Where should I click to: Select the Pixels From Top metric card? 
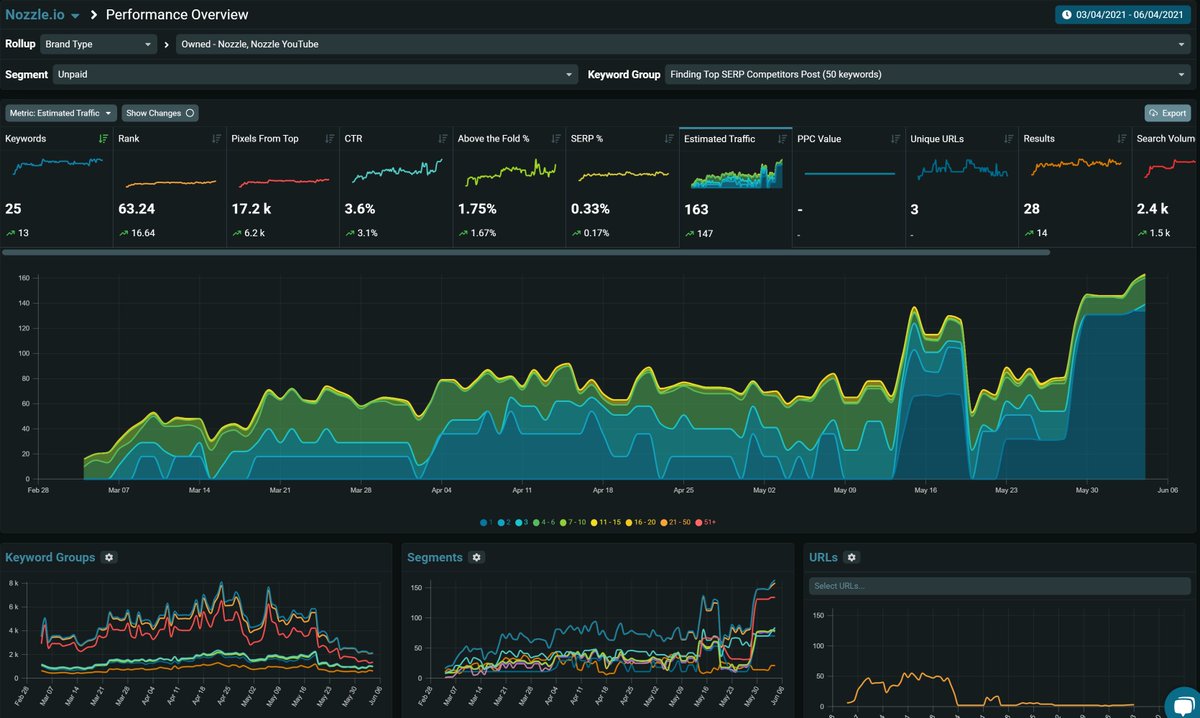pyautogui.click(x=282, y=186)
